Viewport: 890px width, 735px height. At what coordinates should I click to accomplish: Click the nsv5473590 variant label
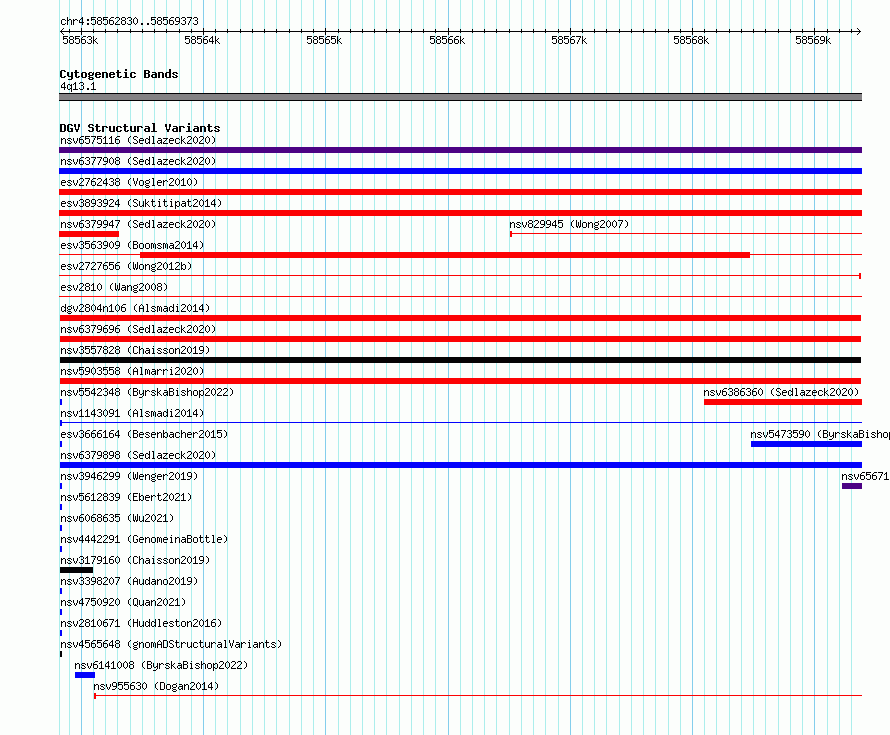click(x=820, y=434)
